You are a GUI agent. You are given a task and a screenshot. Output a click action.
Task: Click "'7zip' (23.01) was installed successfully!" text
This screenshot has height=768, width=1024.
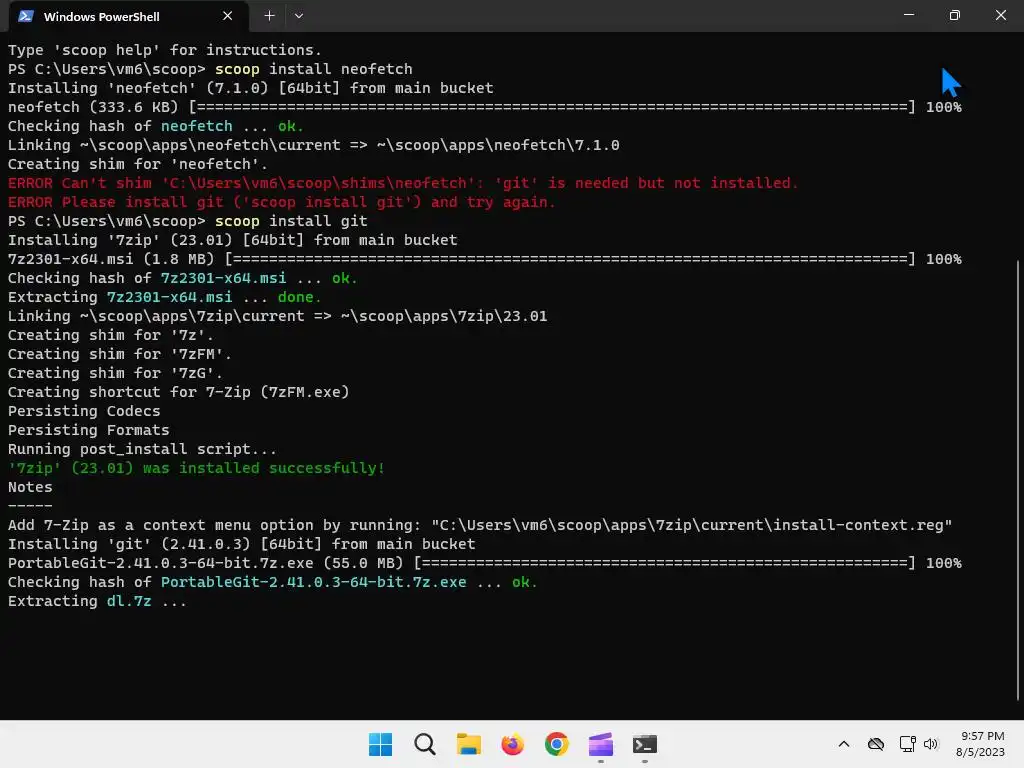click(196, 468)
